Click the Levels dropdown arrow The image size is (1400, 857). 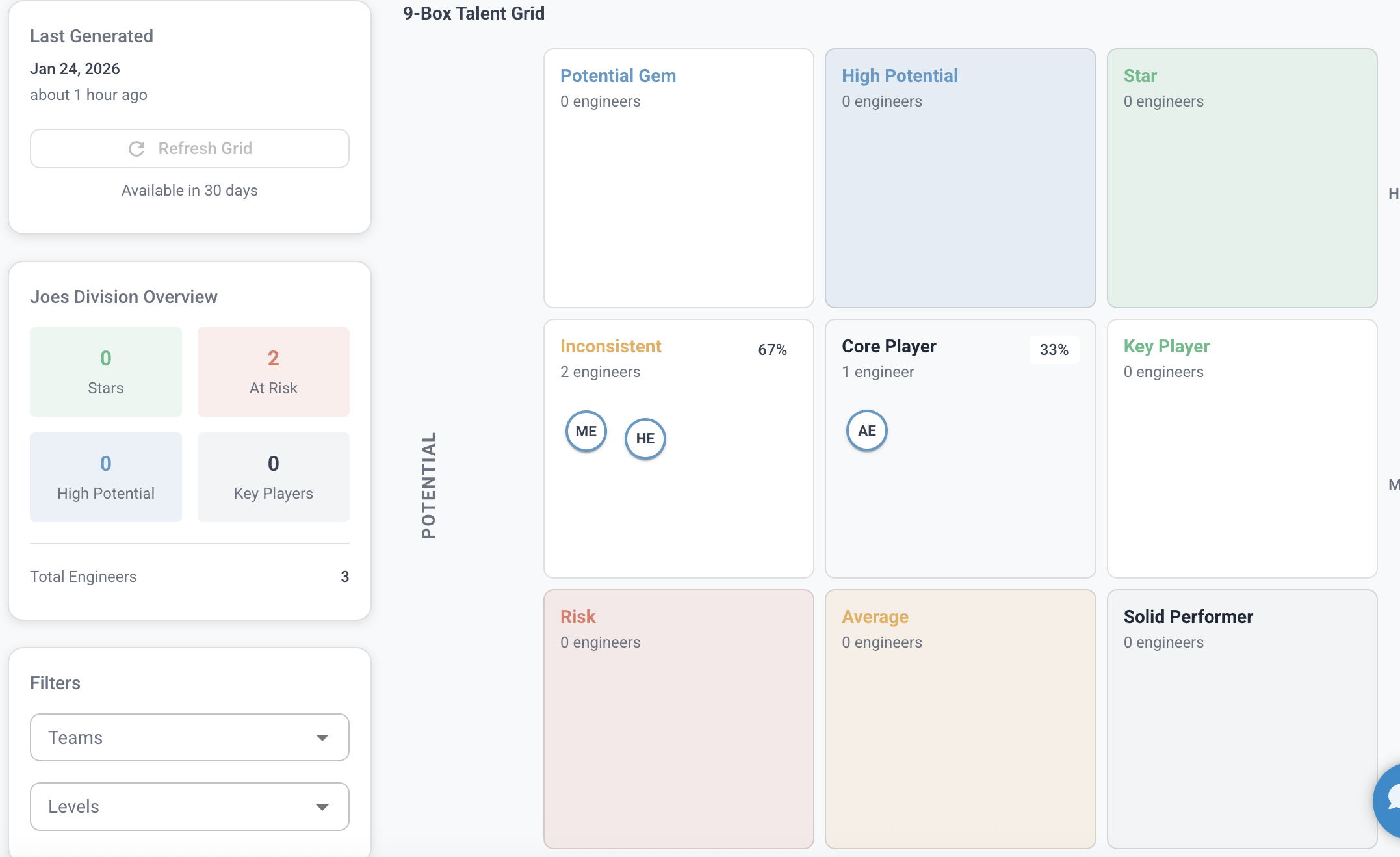pos(322,807)
